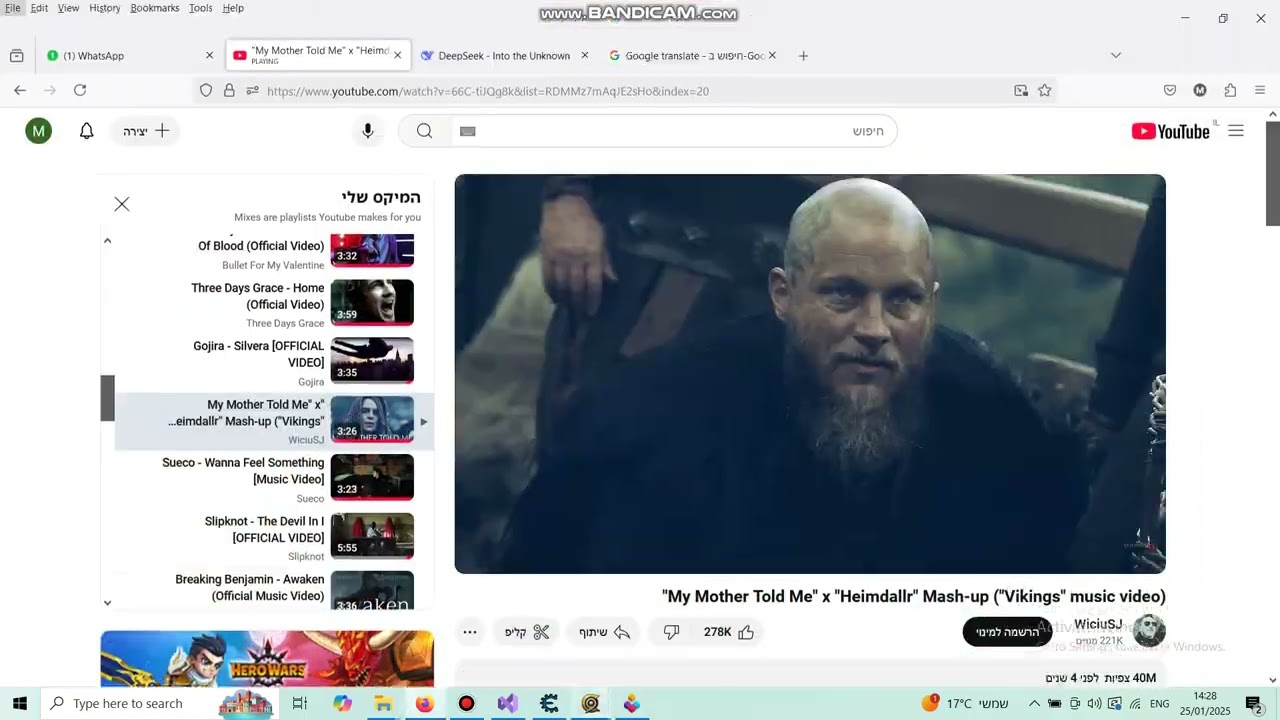1280x720 pixels.
Task: Open the Firefox account M icon in toolbar
Action: (1200, 90)
